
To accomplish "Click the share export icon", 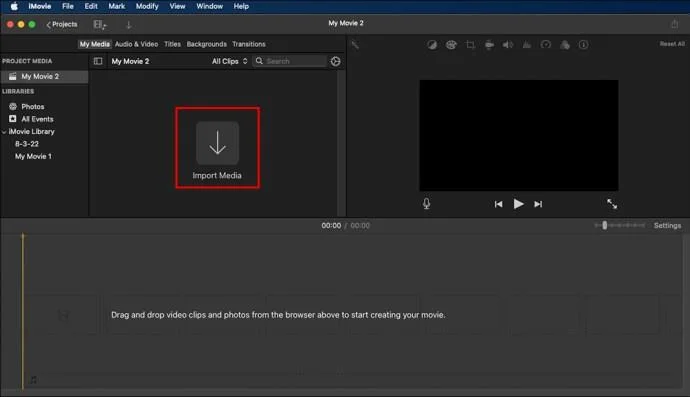I will pos(674,24).
